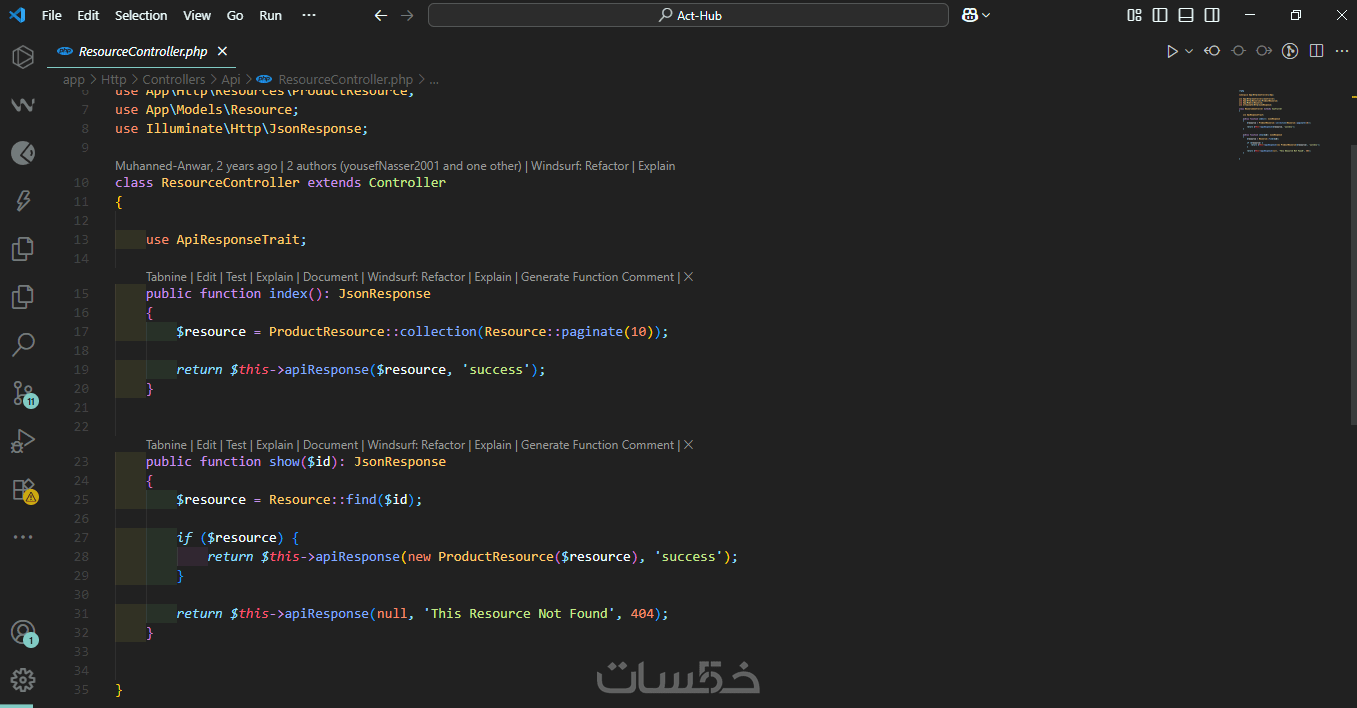Open the Search view magnifier icon

point(23,345)
